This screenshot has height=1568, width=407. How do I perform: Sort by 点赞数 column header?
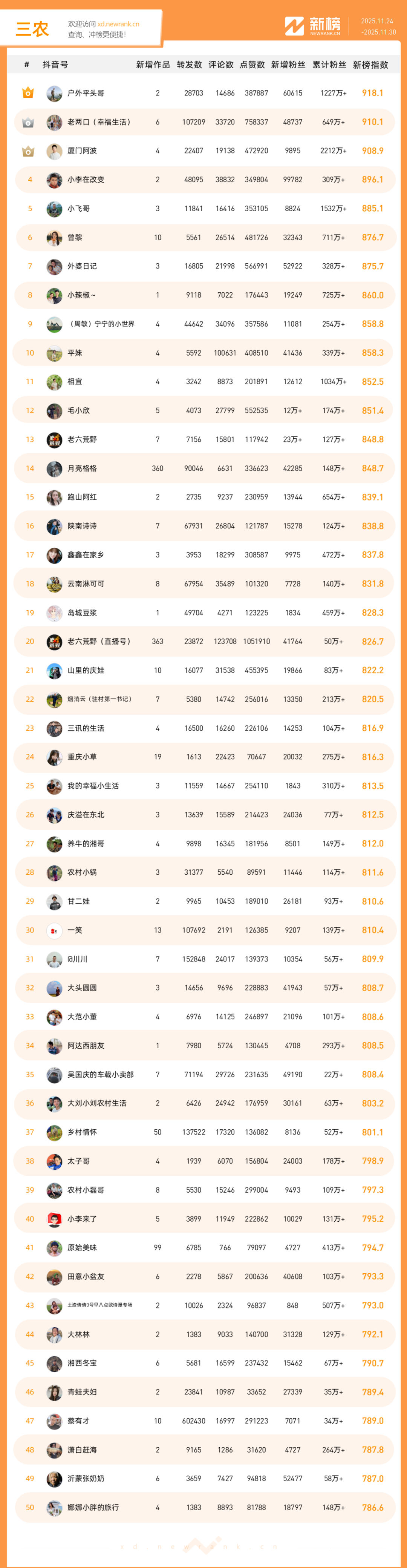(252, 65)
